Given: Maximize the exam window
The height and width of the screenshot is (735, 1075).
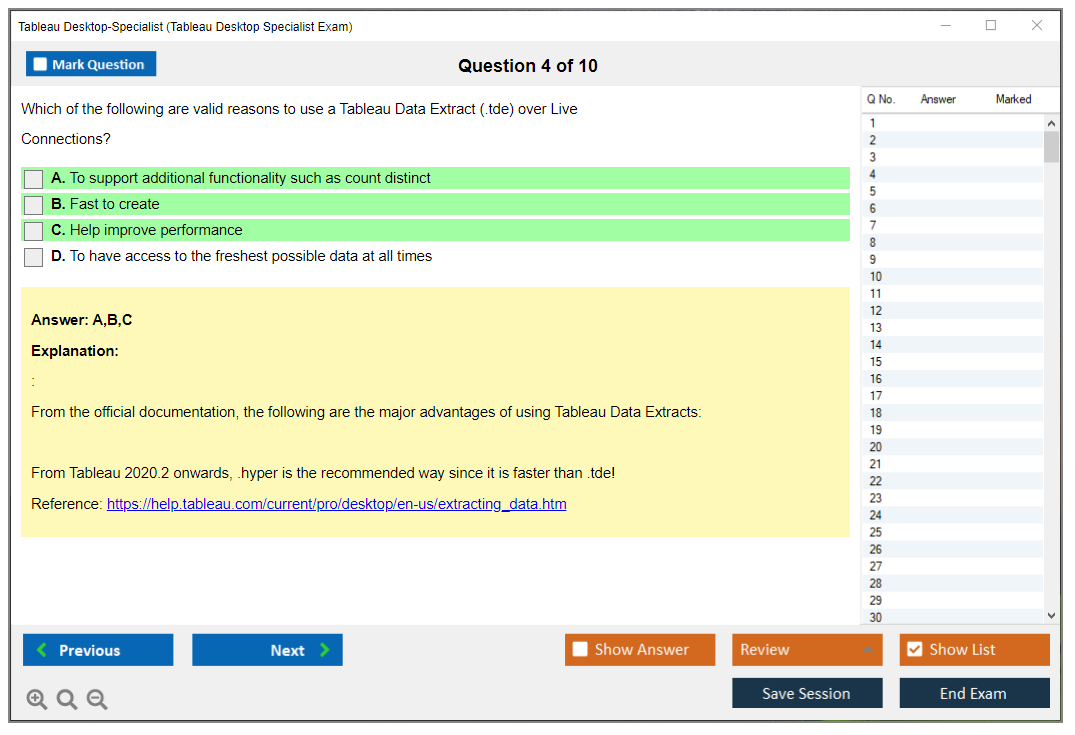Looking at the screenshot, I should point(991,26).
